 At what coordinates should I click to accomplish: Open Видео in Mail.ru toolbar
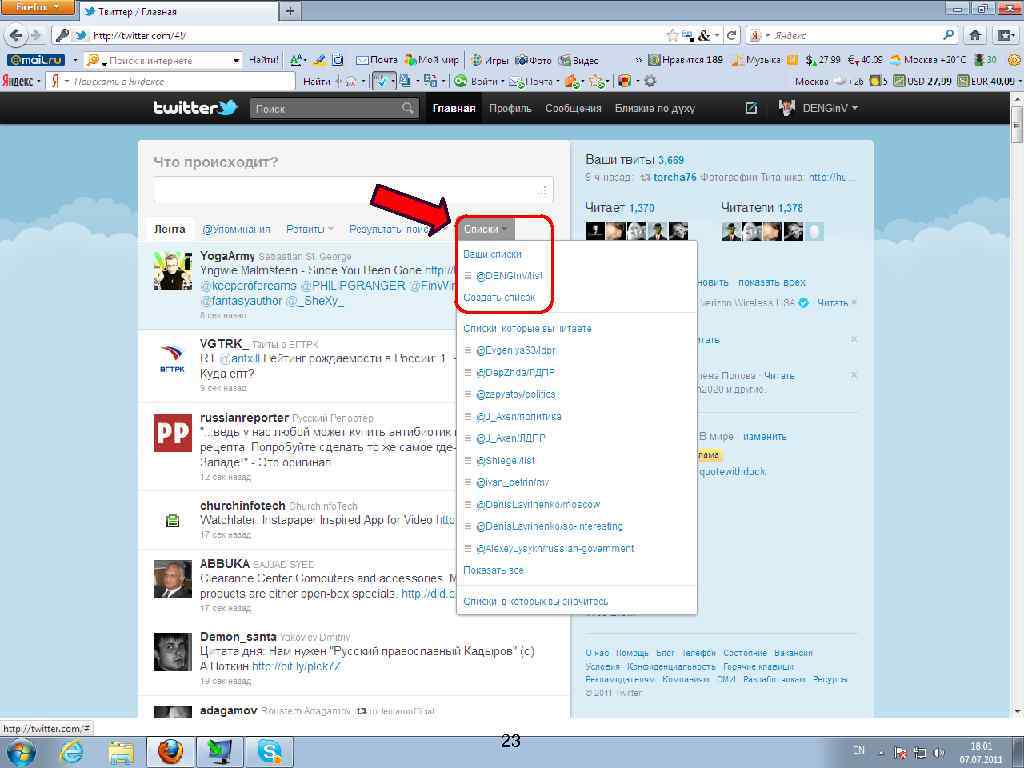pos(579,60)
